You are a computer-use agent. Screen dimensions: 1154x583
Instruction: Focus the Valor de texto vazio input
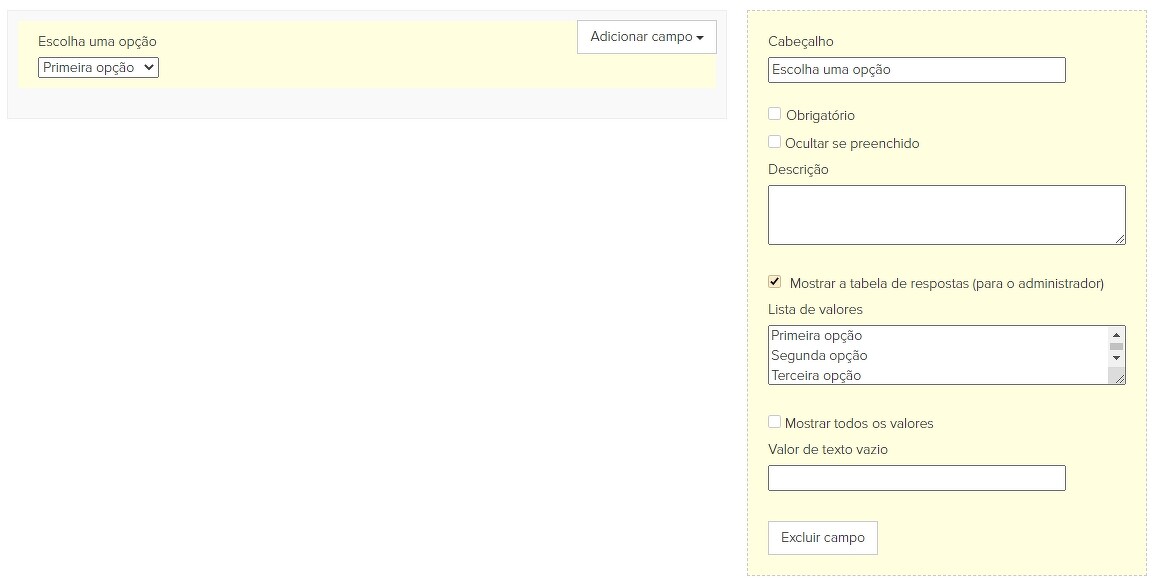click(916, 478)
